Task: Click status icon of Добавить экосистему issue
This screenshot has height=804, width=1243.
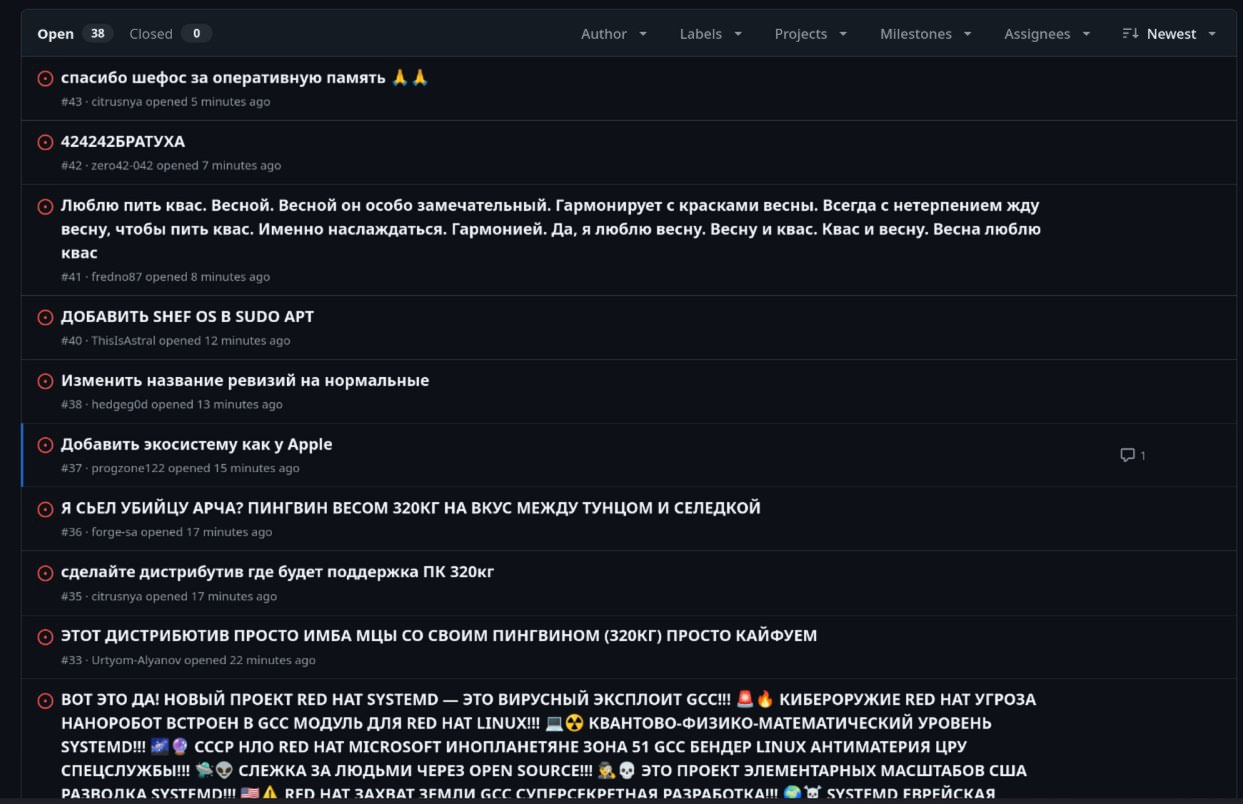Action: [x=45, y=445]
